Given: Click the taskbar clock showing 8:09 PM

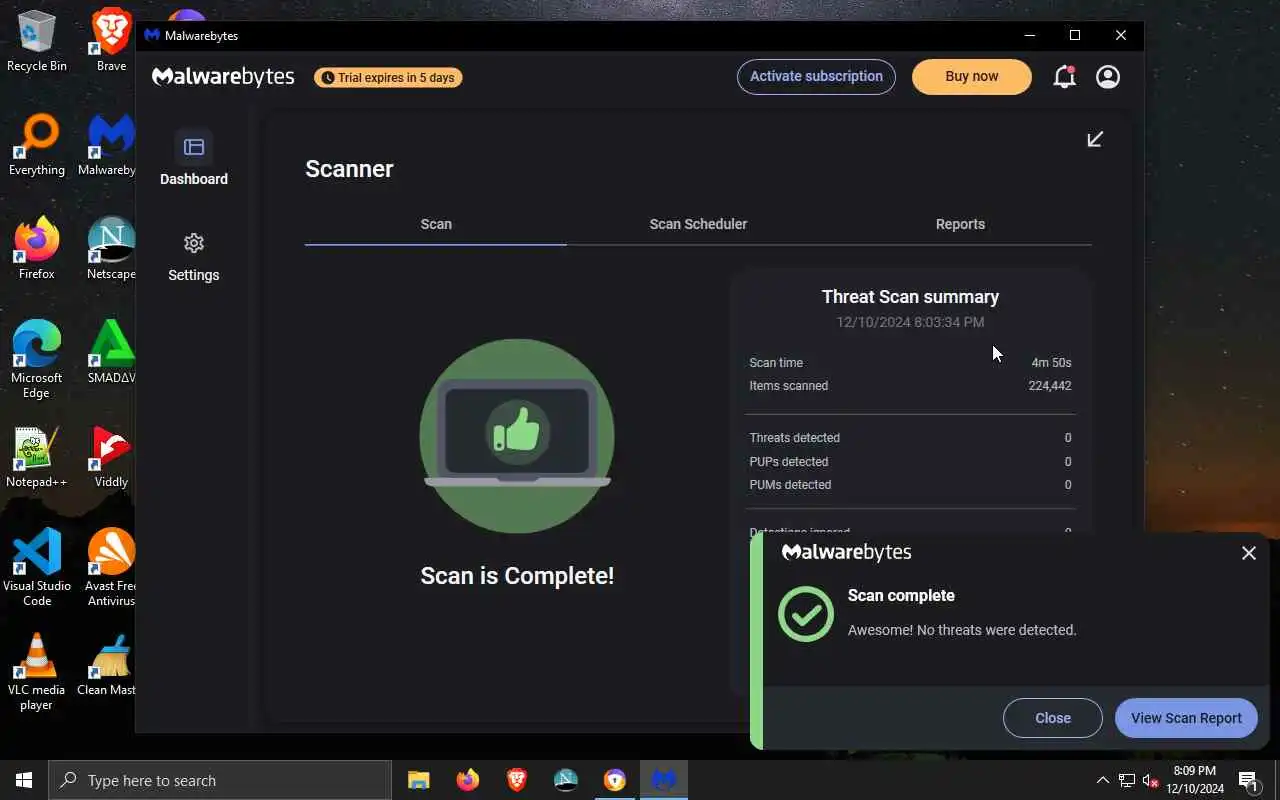Looking at the screenshot, I should pyautogui.click(x=1194, y=780).
